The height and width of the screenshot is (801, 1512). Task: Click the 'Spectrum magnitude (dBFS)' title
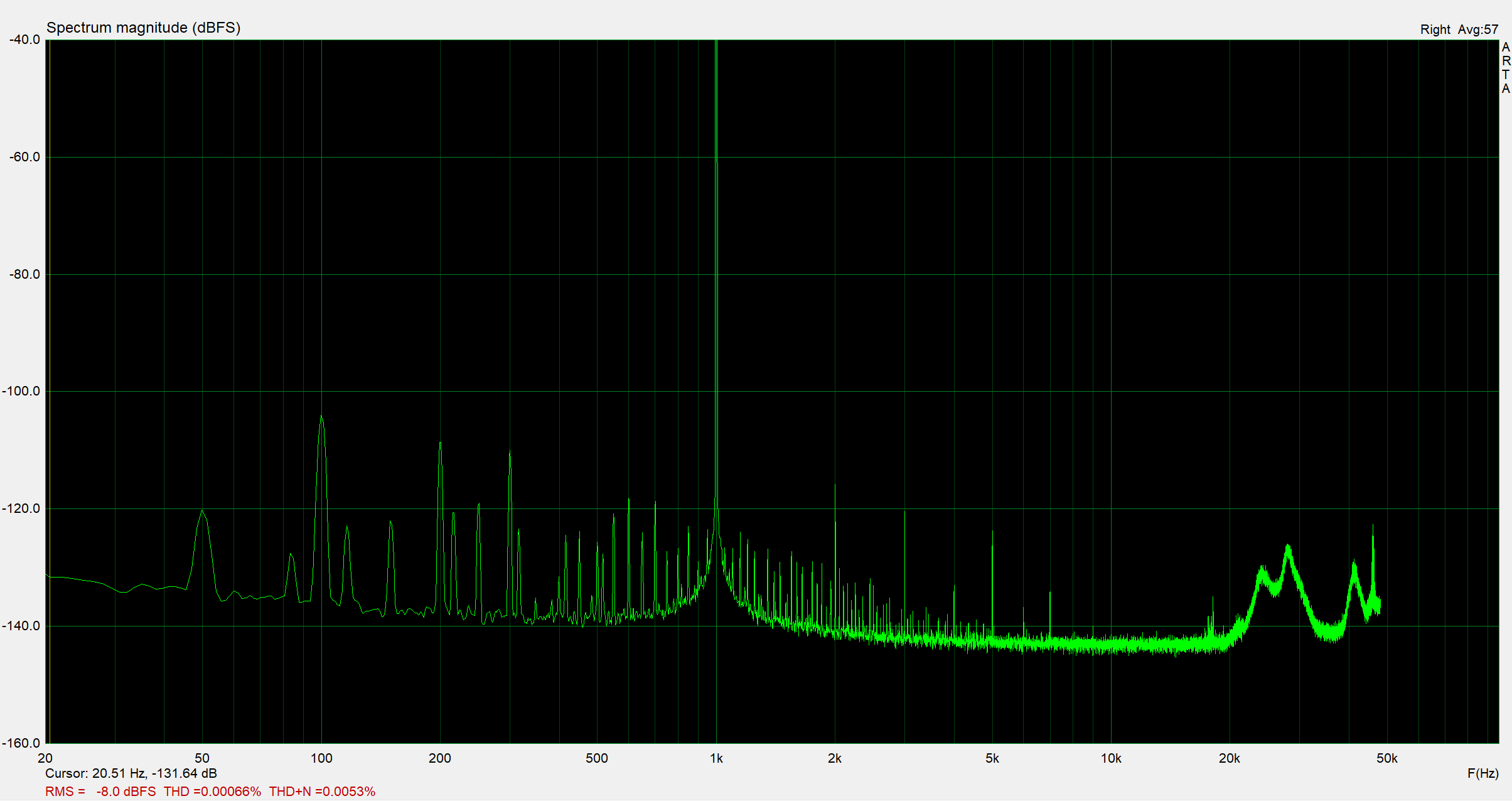click(143, 28)
